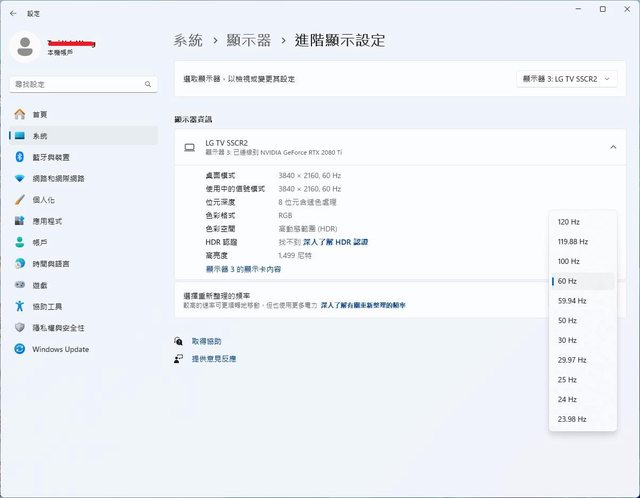This screenshot has height=498, width=640.
Task: Click the Accounts person icon
Action: (x=19, y=242)
